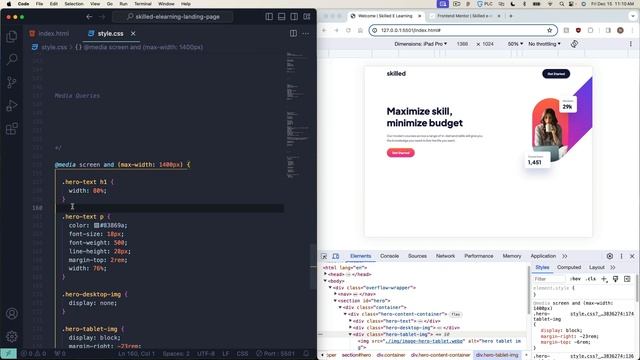Open the Terminal menu in the menu bar
This screenshot has width=640, height=360.
click(143, 4)
